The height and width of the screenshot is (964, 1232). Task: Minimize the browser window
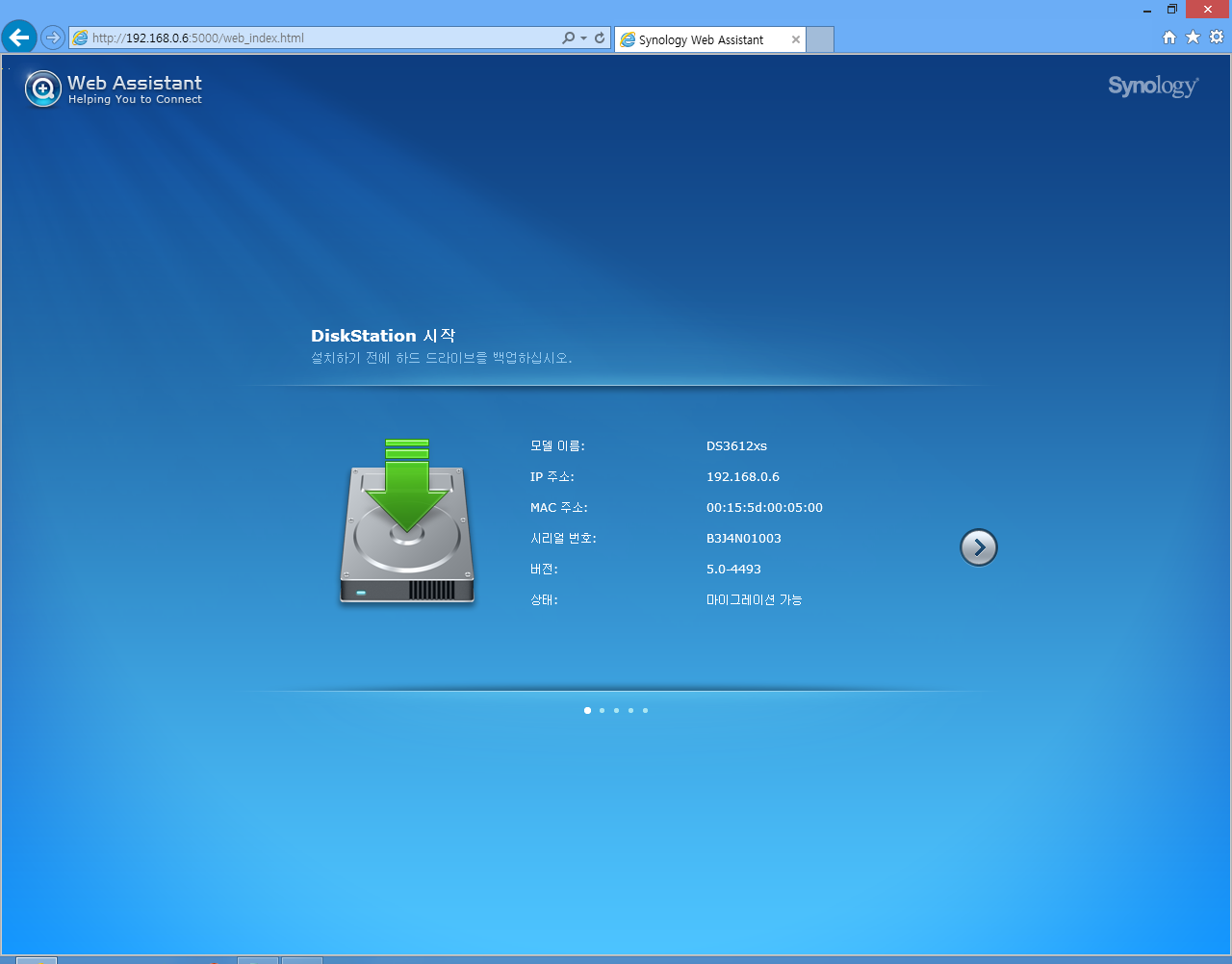pos(1147,11)
